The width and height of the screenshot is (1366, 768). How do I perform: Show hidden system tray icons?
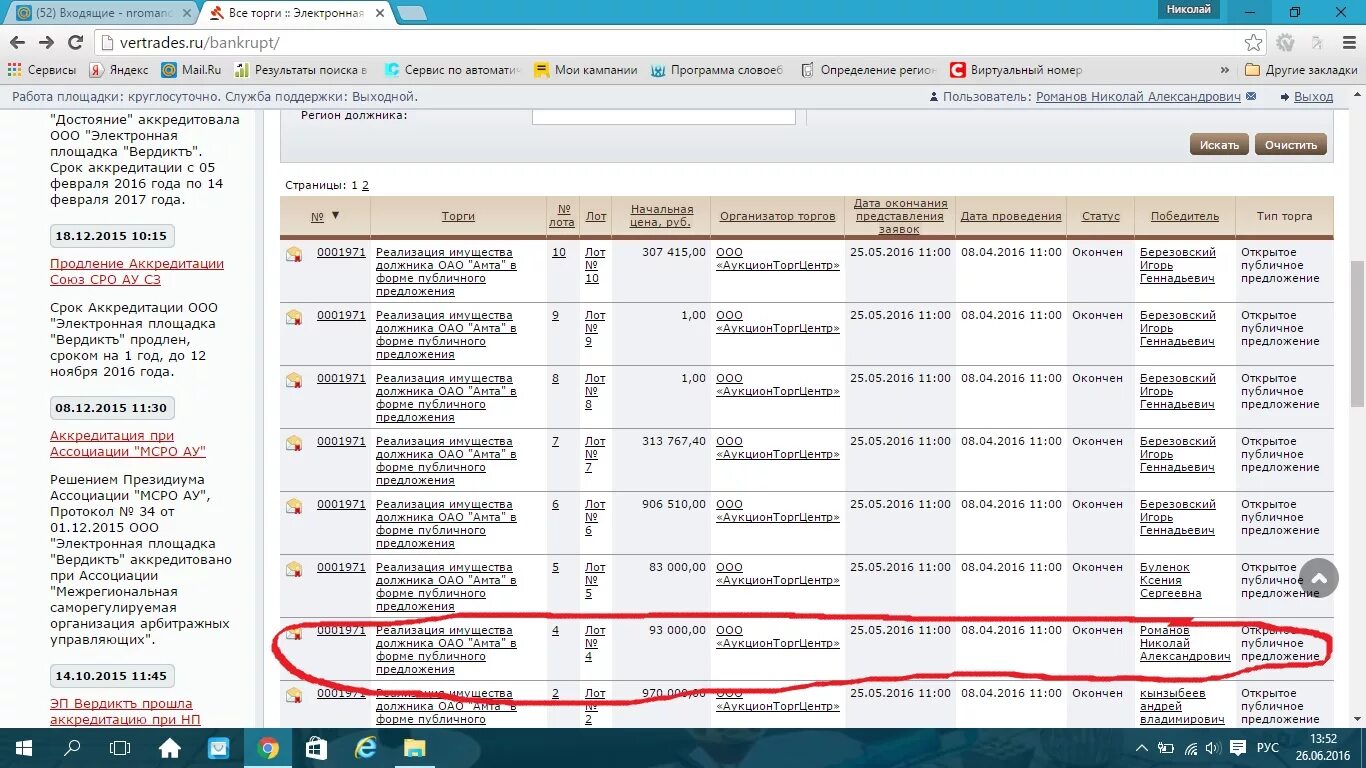[x=1142, y=748]
